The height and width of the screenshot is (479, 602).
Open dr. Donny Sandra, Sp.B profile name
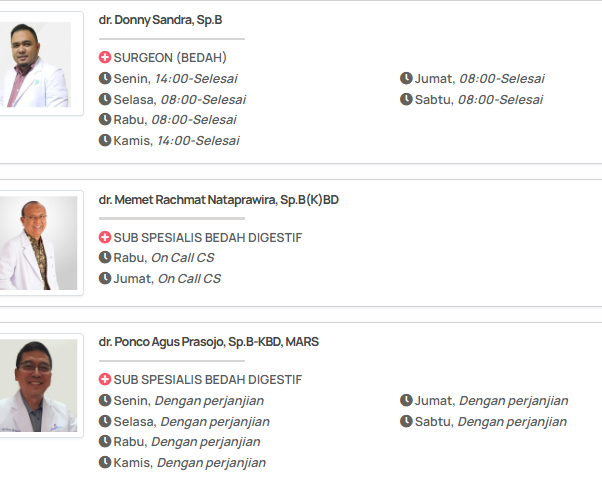[x=160, y=19]
